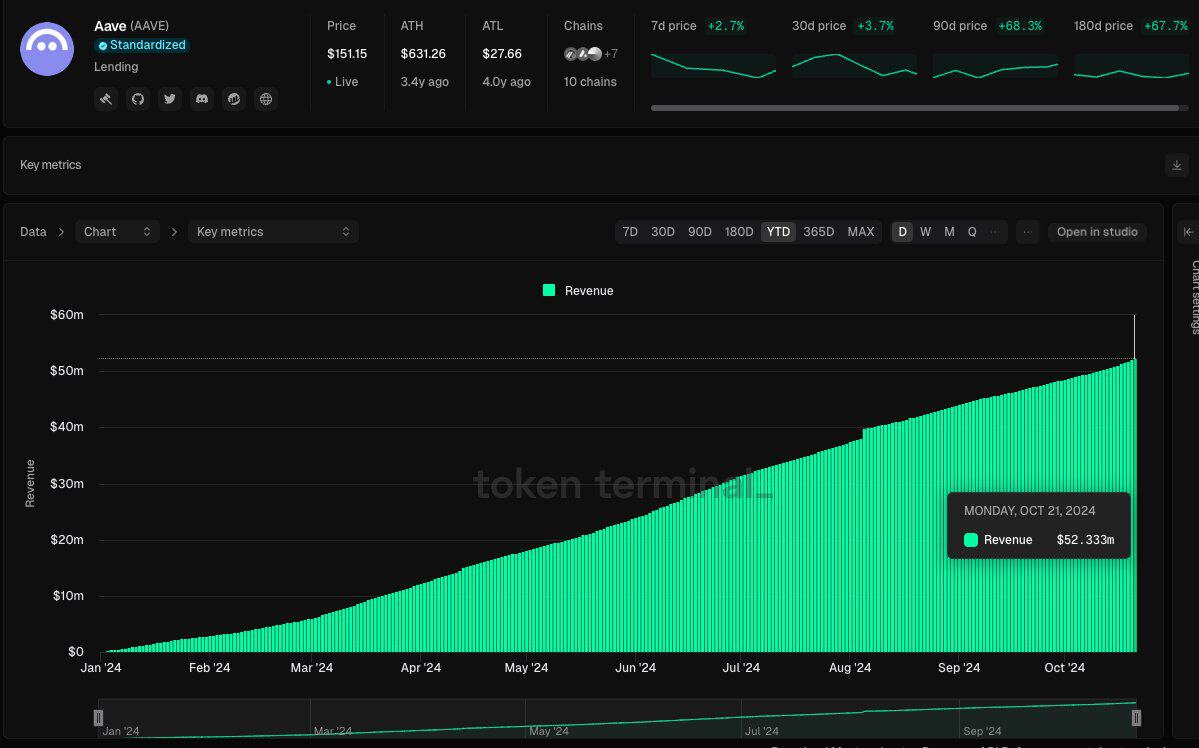1199x748 pixels.
Task: Open the more options ellipsis menu
Action: tap(1027, 232)
